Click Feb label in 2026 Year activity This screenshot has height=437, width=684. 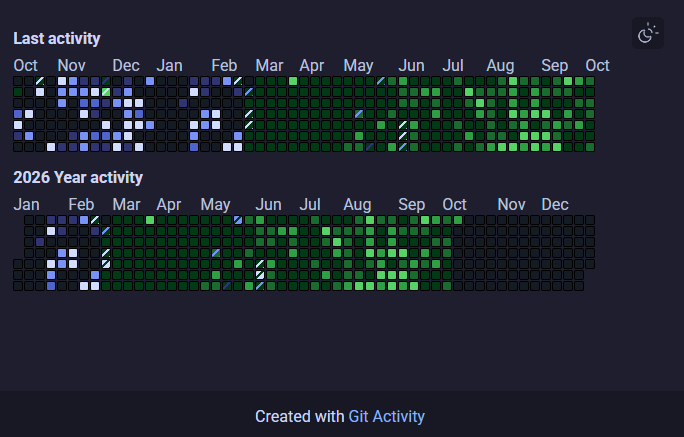(x=81, y=205)
